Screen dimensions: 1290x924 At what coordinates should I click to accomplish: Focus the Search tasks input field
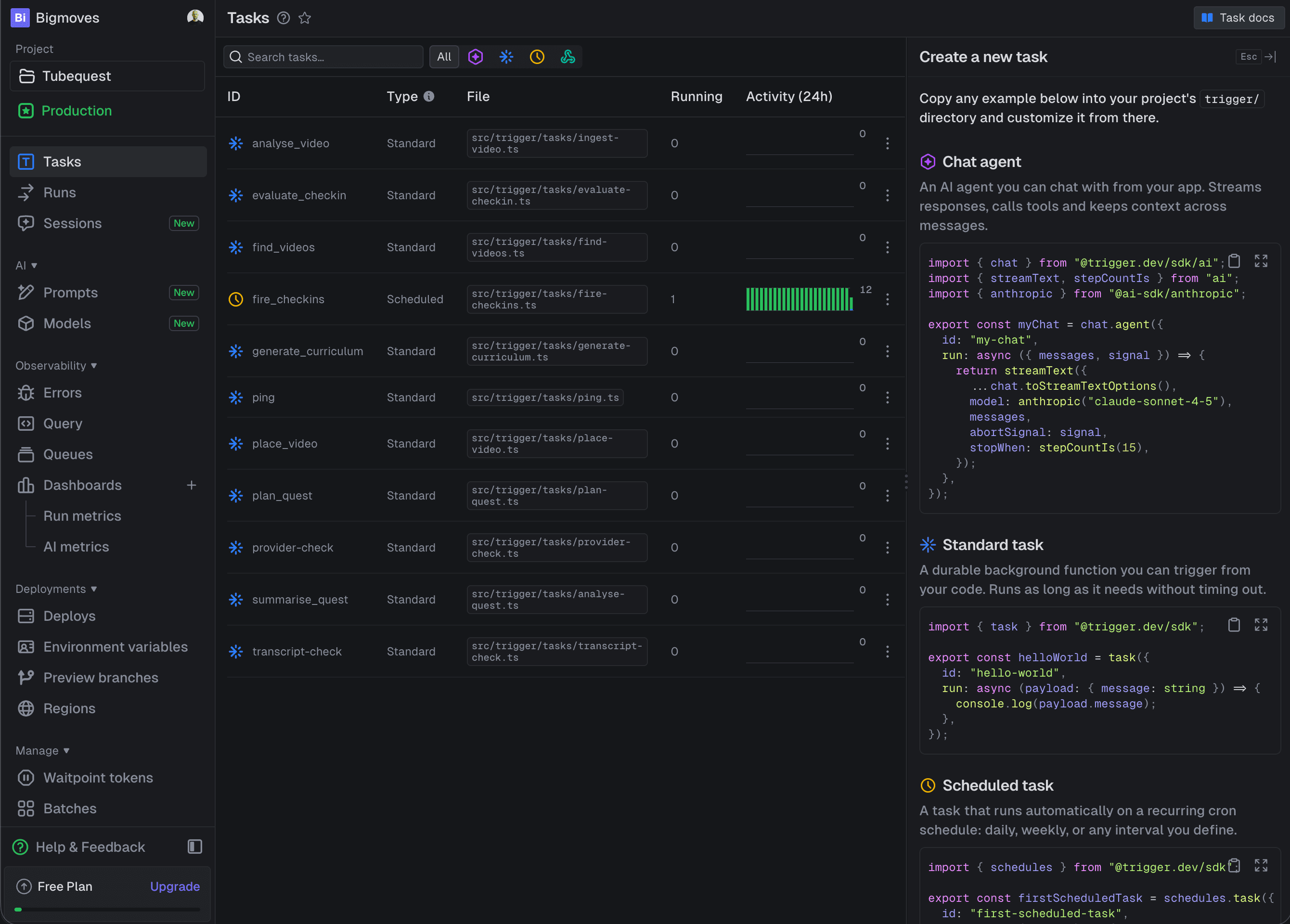click(x=323, y=57)
